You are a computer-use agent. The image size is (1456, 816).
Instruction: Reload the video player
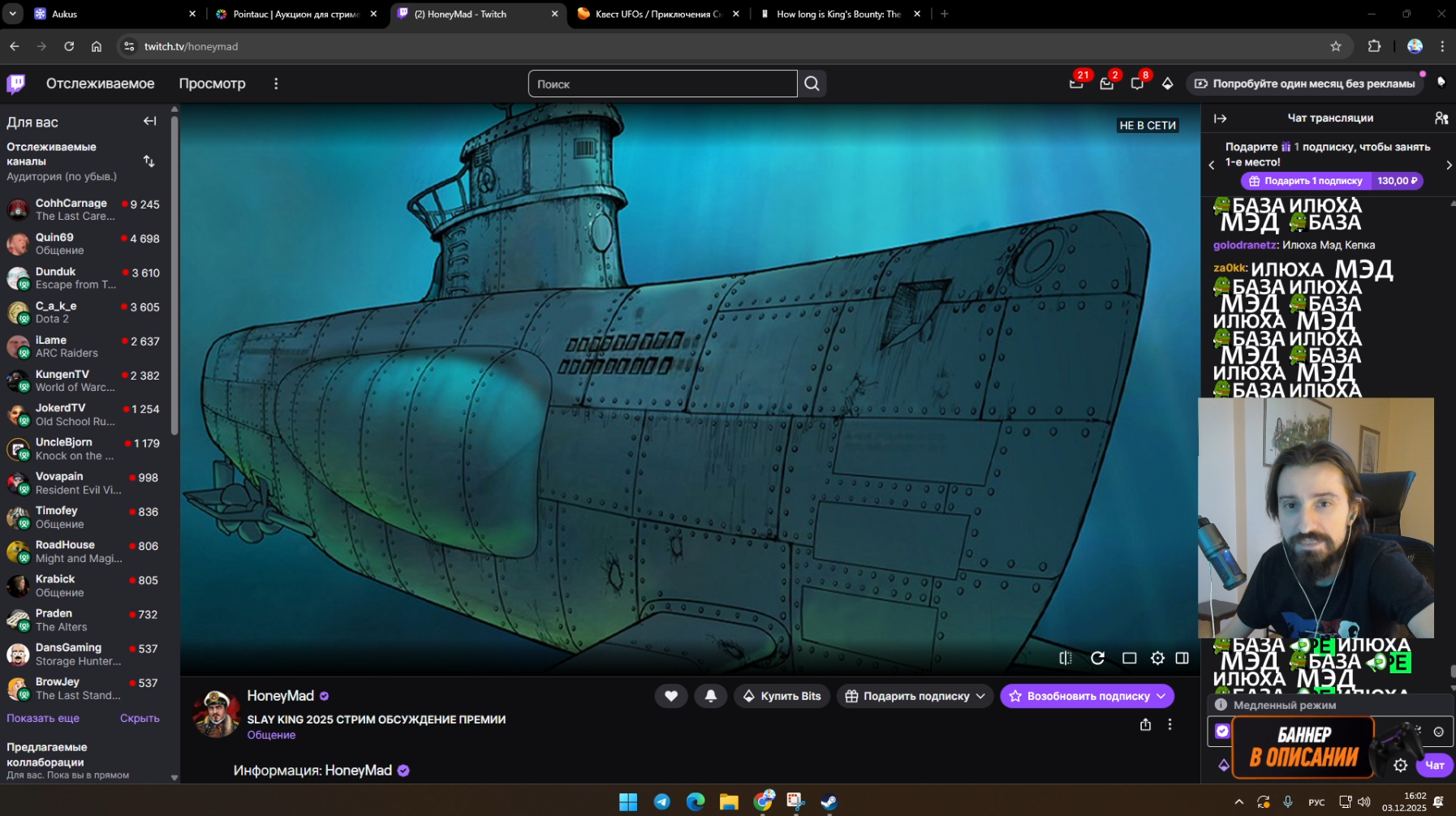coord(1097,658)
